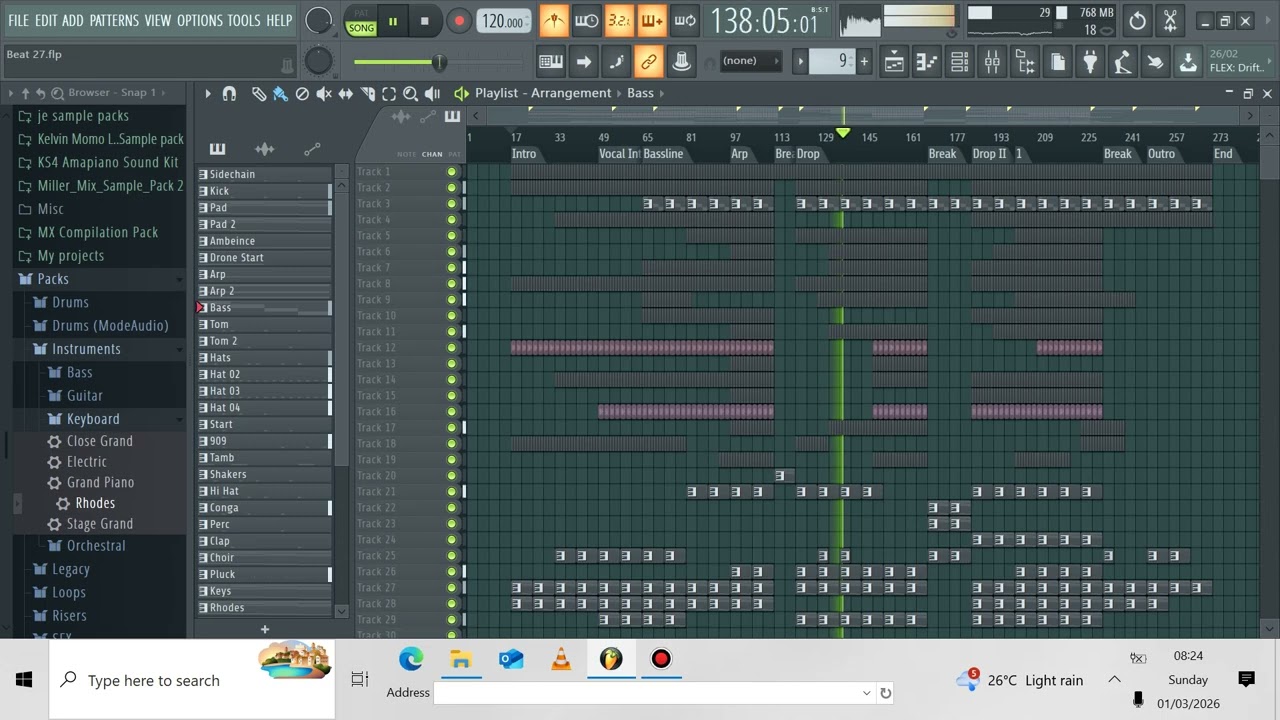The image size is (1280, 720).
Task: Stop playback with the stop button
Action: point(424,21)
